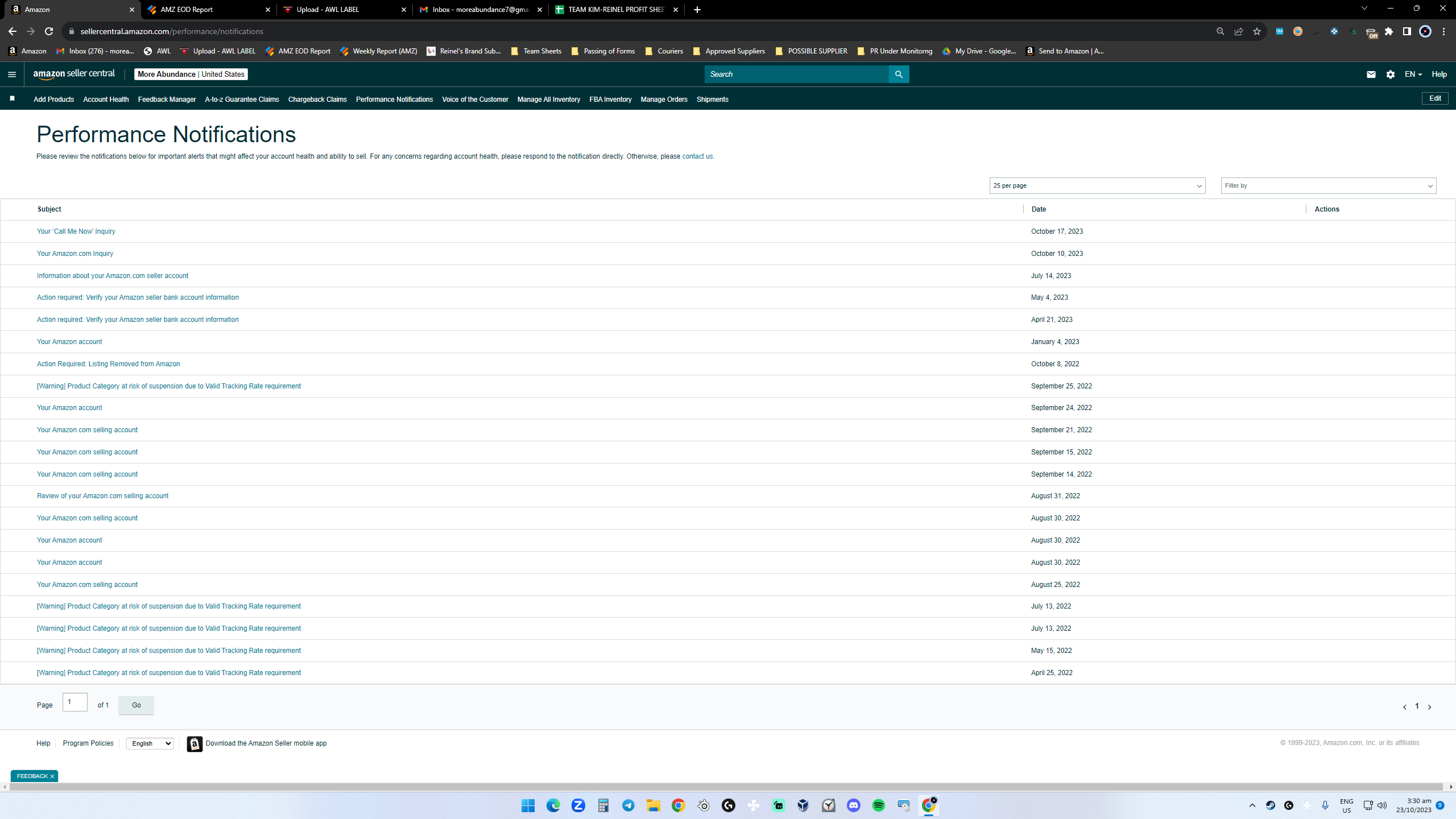Viewport: 1456px width, 819px height.
Task: Open the Help link in header
Action: tap(1439, 75)
